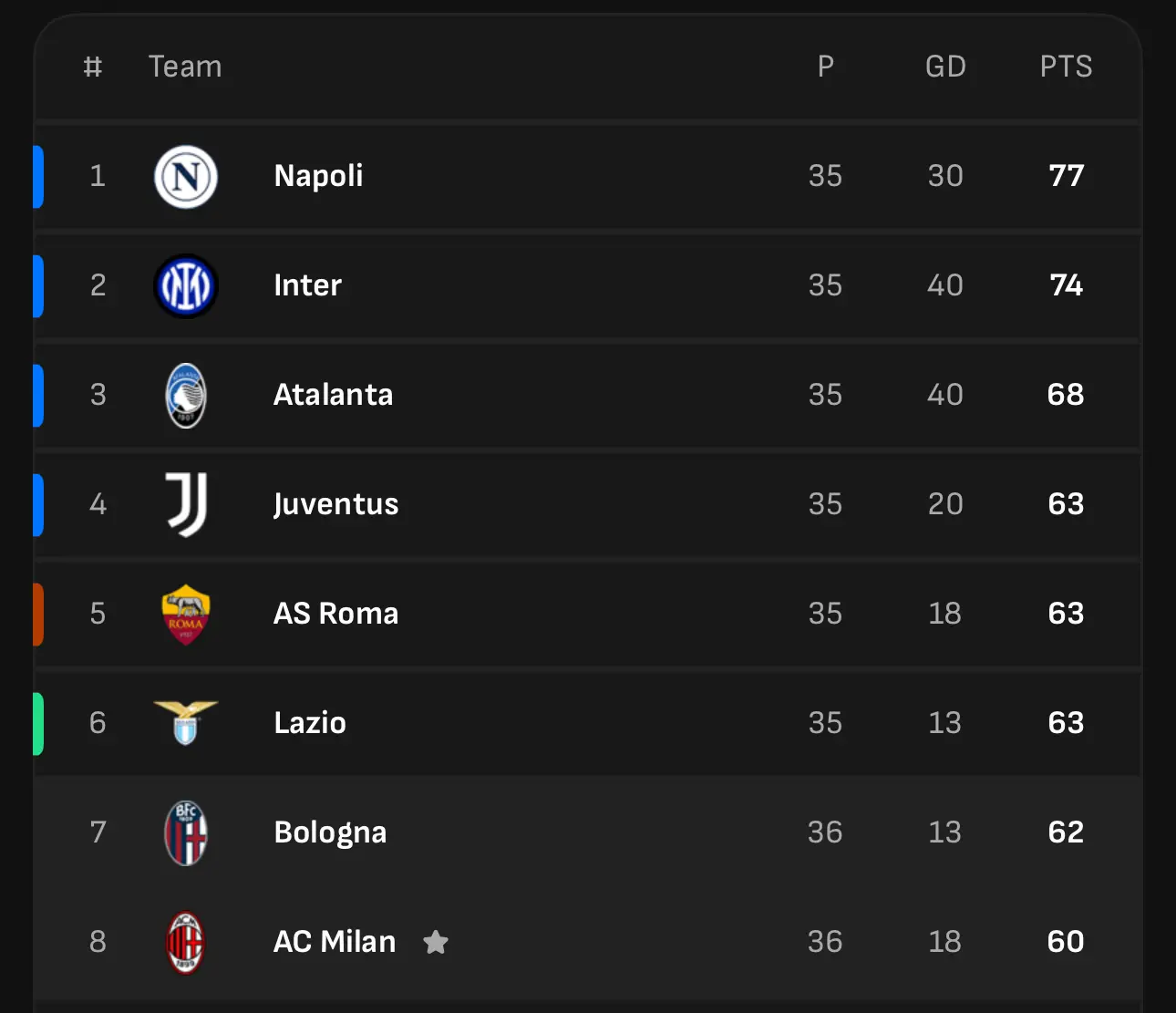Image resolution: width=1176 pixels, height=1013 pixels.
Task: Click the orange marker beside AS Roma
Action: (x=38, y=614)
